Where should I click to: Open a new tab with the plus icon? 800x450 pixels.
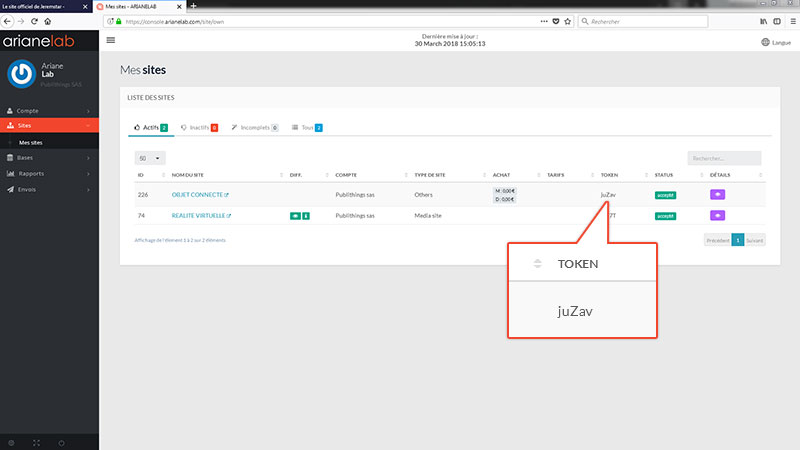pos(193,6)
